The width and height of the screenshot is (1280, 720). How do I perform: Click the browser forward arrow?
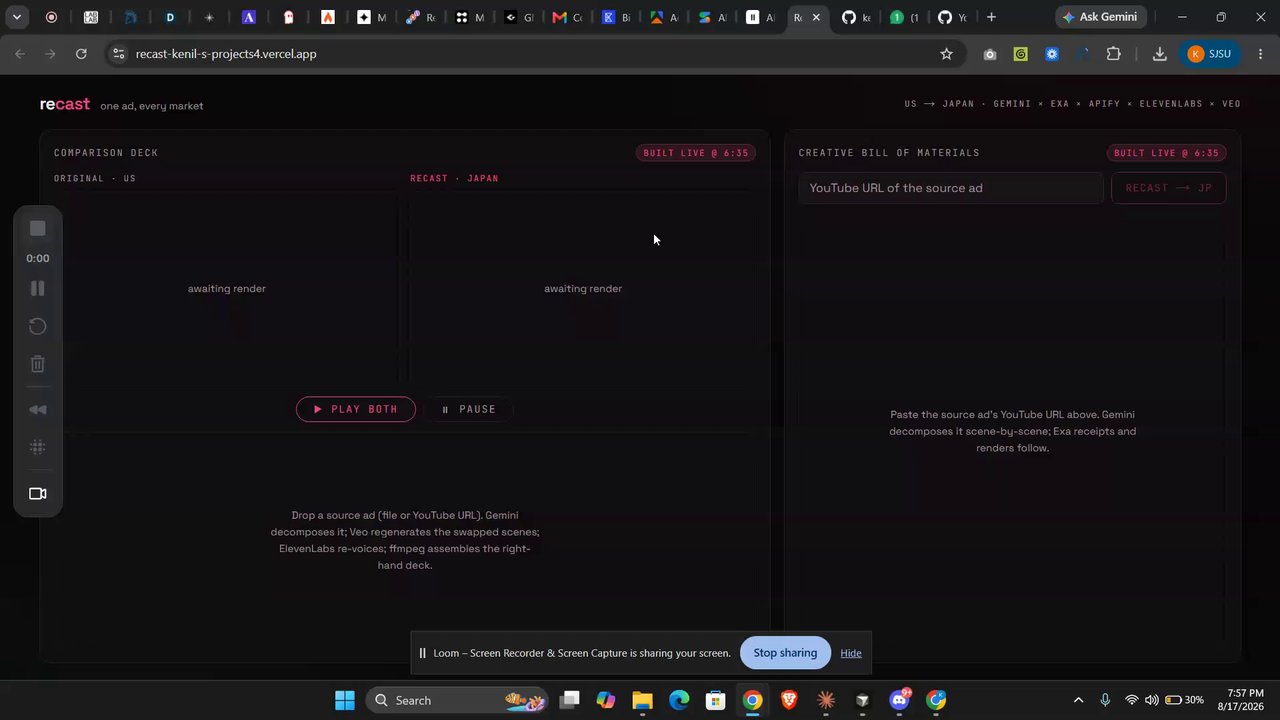51,54
